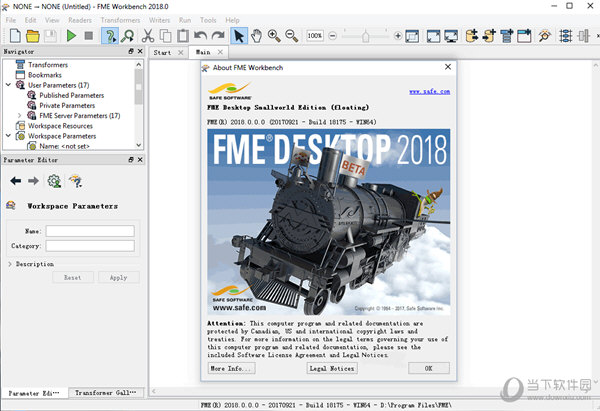
Task: Select Workspace Resources in Navigator
Action: pos(60,126)
